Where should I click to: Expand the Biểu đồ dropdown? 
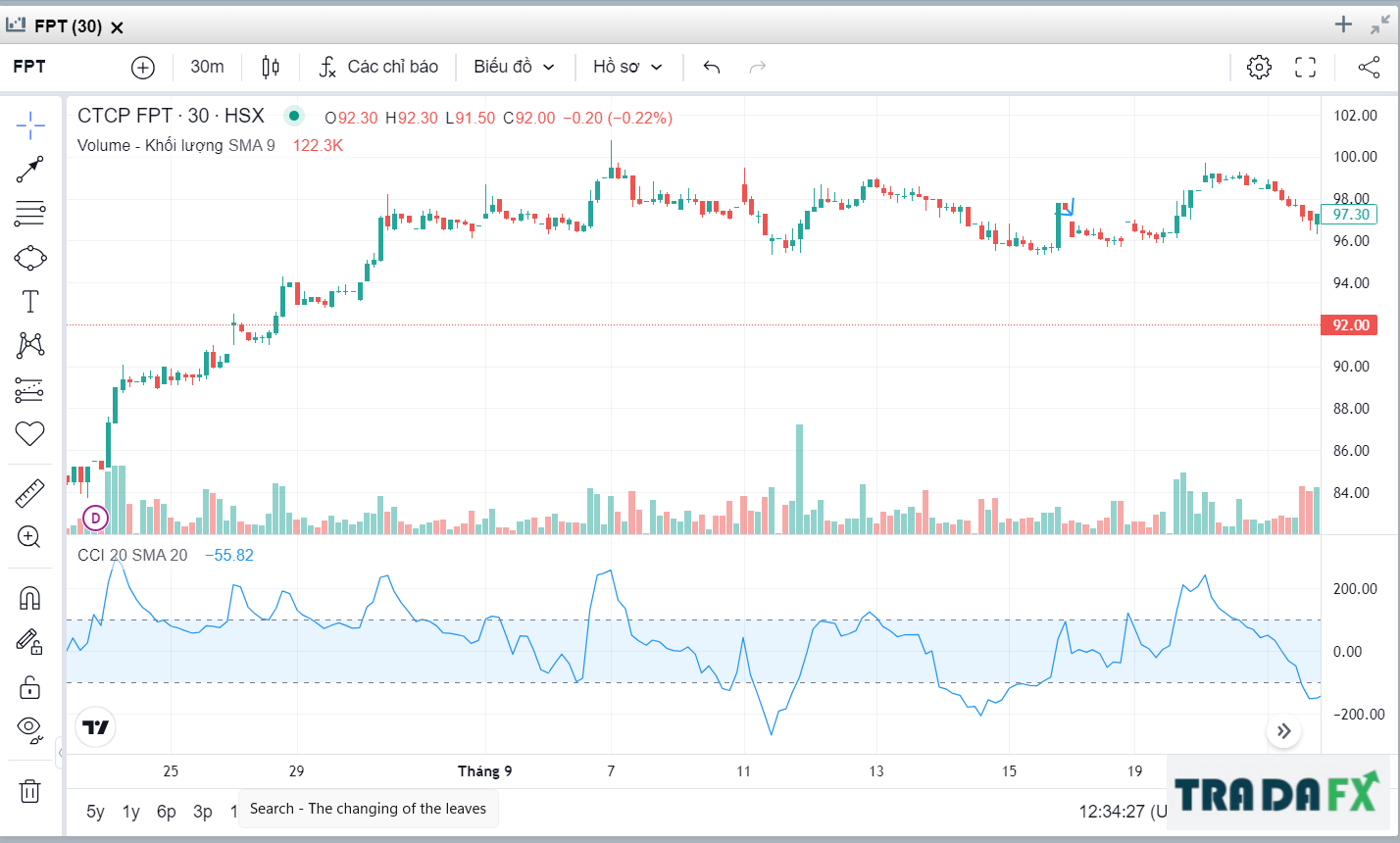pyautogui.click(x=514, y=67)
